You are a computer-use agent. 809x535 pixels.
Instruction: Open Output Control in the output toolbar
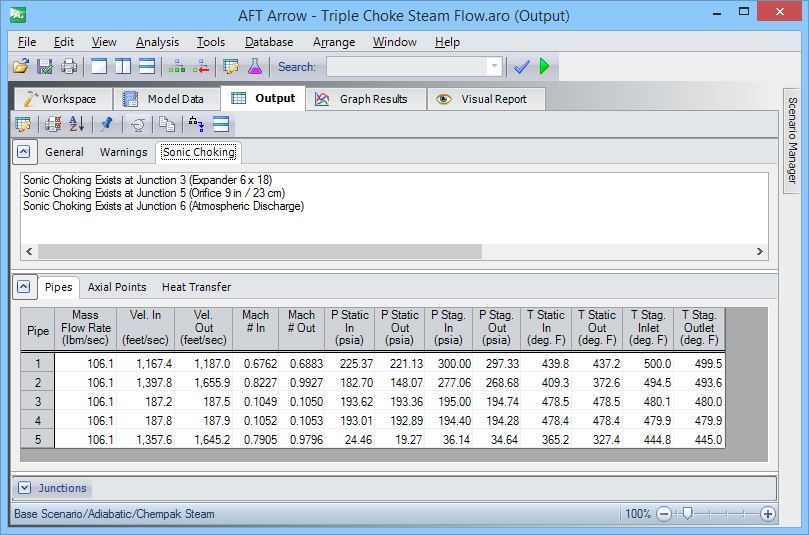click(x=23, y=124)
